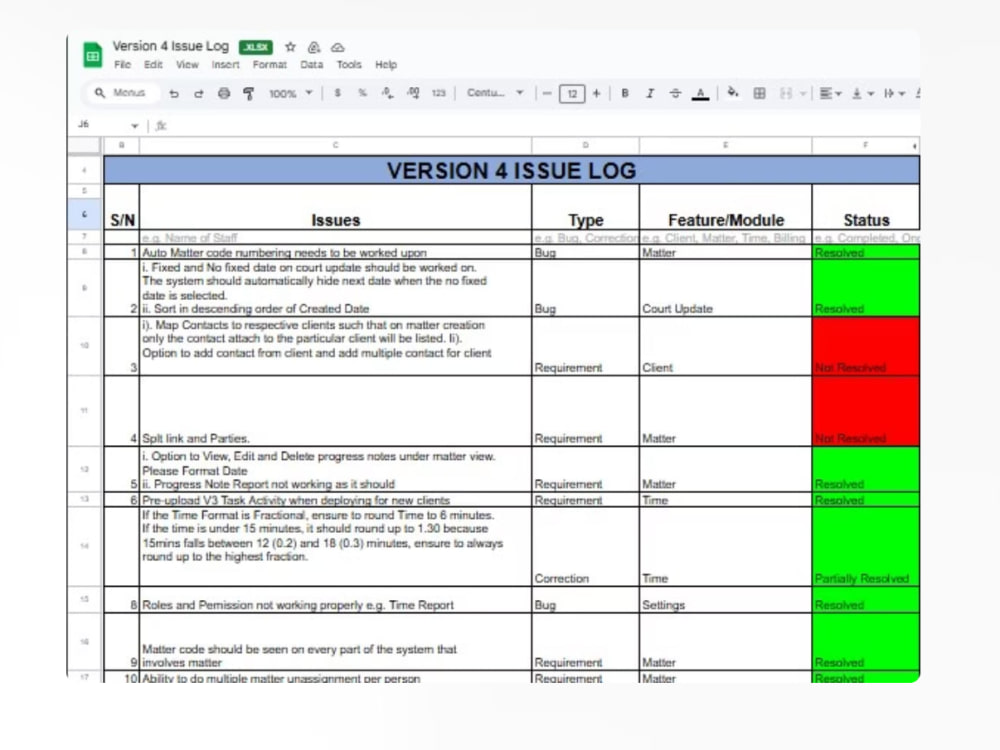
Task: Open the View menu
Action: (188, 64)
